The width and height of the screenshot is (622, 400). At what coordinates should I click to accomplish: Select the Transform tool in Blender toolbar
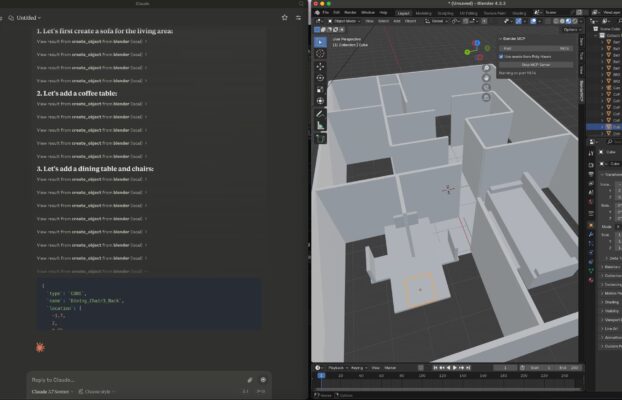pyautogui.click(x=320, y=101)
